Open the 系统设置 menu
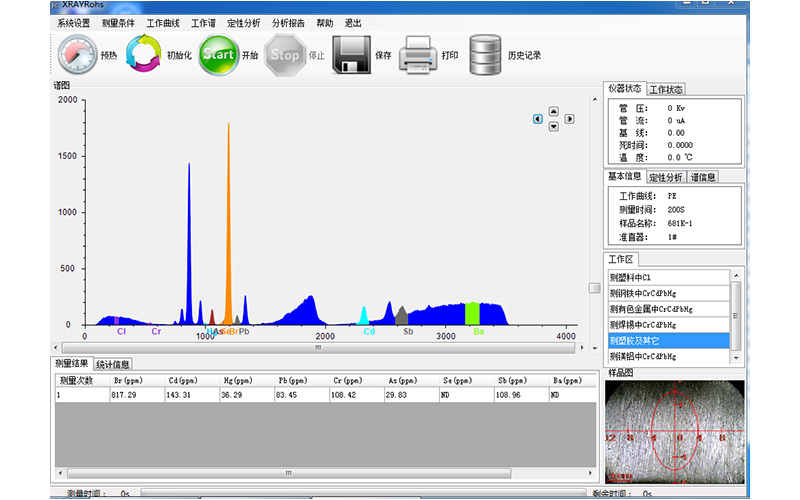 coord(73,22)
